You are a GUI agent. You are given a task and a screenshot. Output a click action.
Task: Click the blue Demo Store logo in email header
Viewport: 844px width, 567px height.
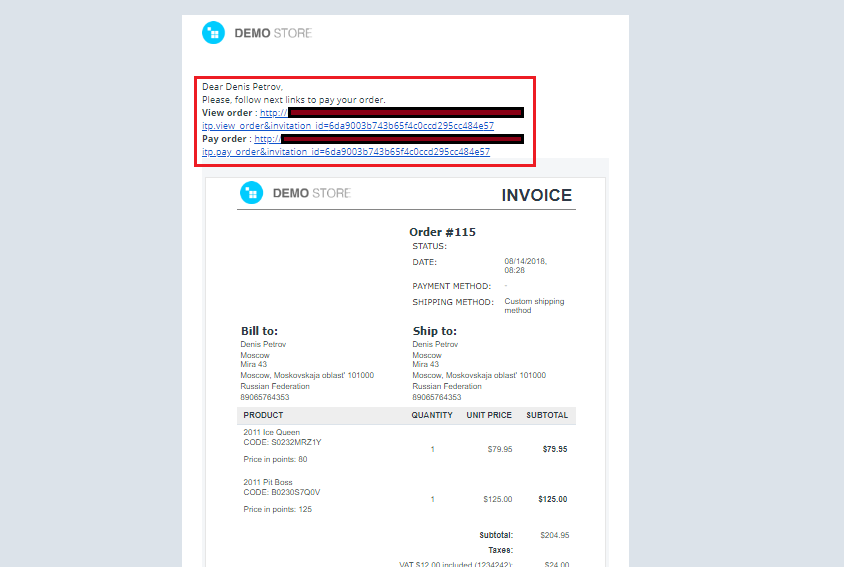point(213,33)
